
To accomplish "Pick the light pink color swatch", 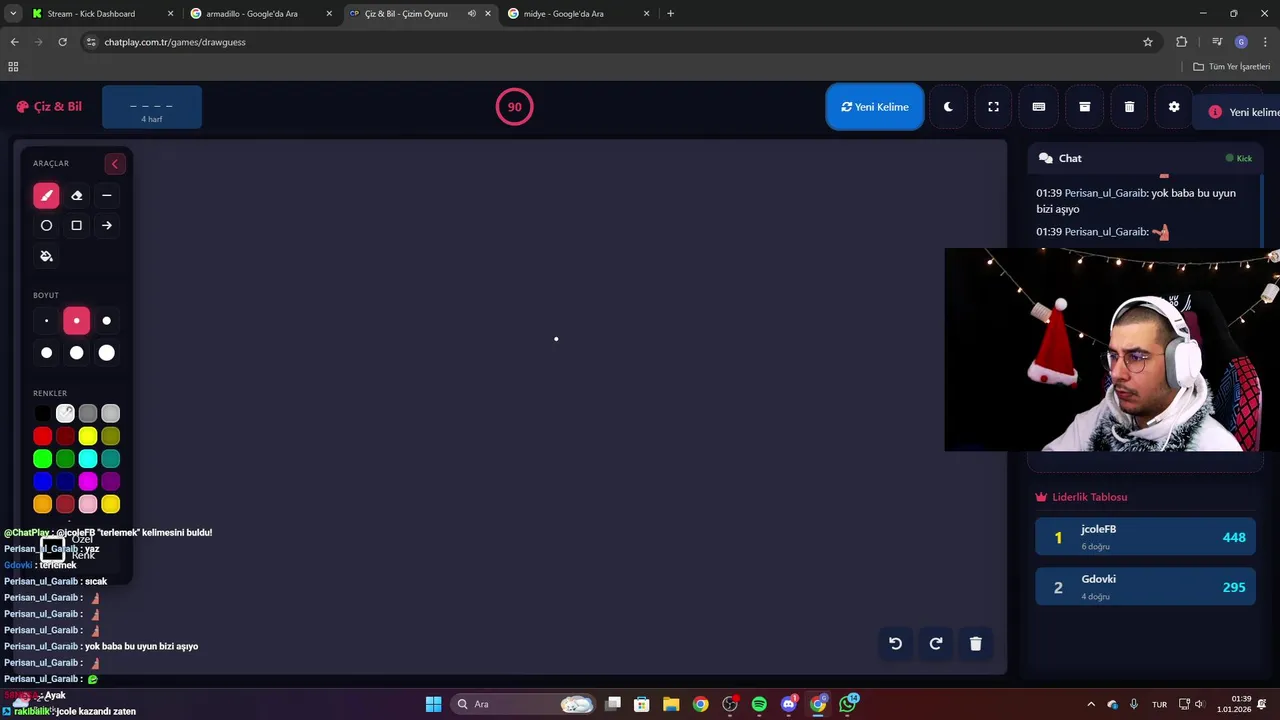I will point(88,505).
